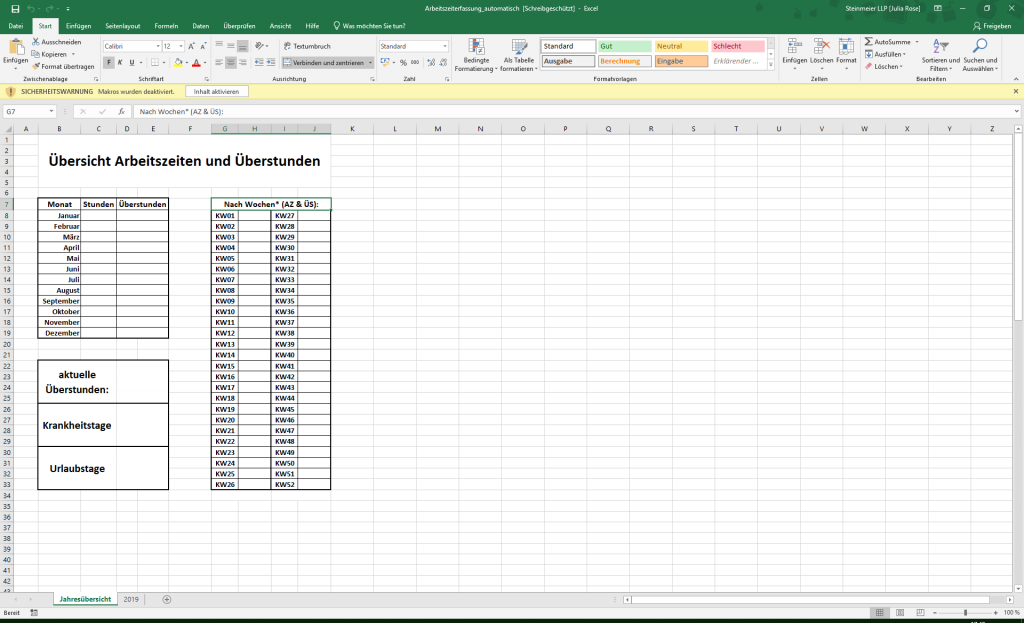Image resolution: width=1024 pixels, height=623 pixels.
Task: Open Als Tabelle formatieren menu
Action: pos(519,55)
